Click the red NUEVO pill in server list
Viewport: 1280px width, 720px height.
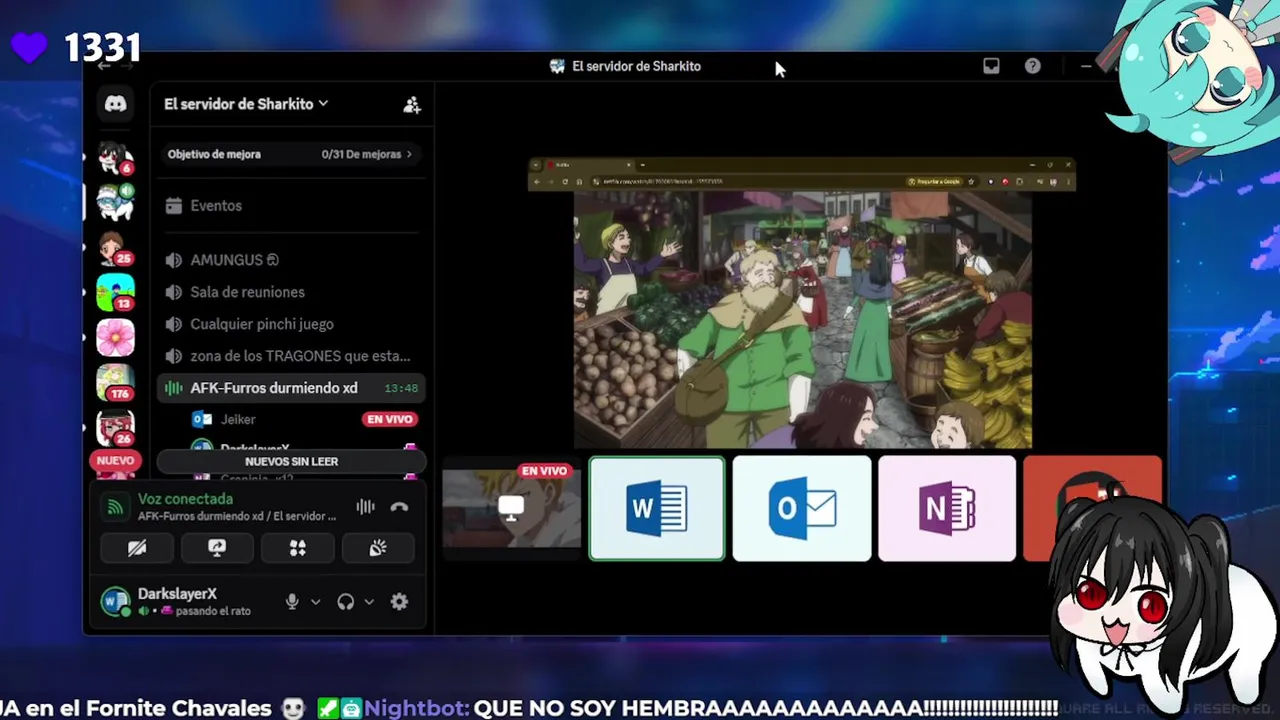click(115, 461)
